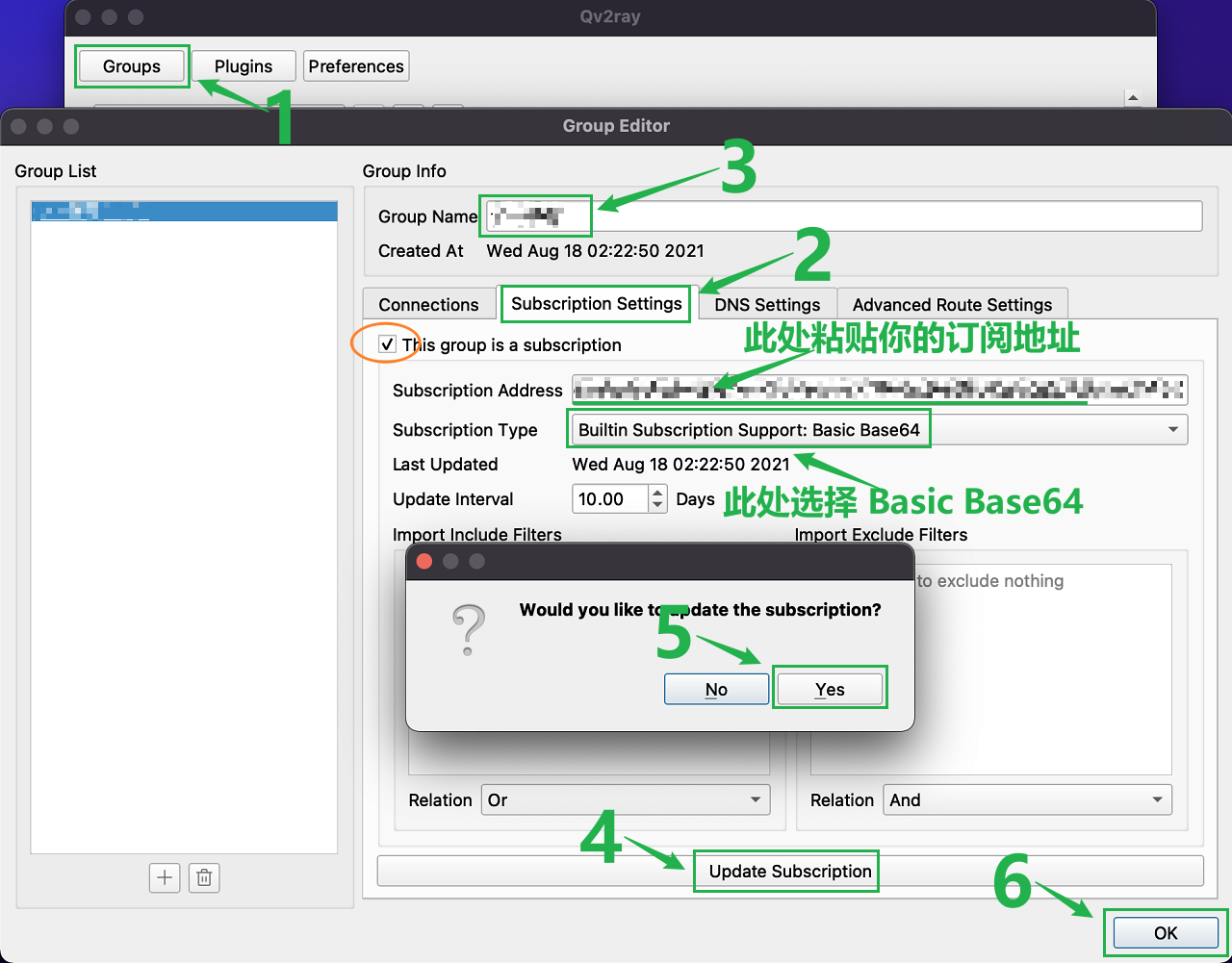Expand the Include Filters Relation "Or" dropdown
Image resolution: width=1232 pixels, height=963 pixels.
click(x=625, y=799)
